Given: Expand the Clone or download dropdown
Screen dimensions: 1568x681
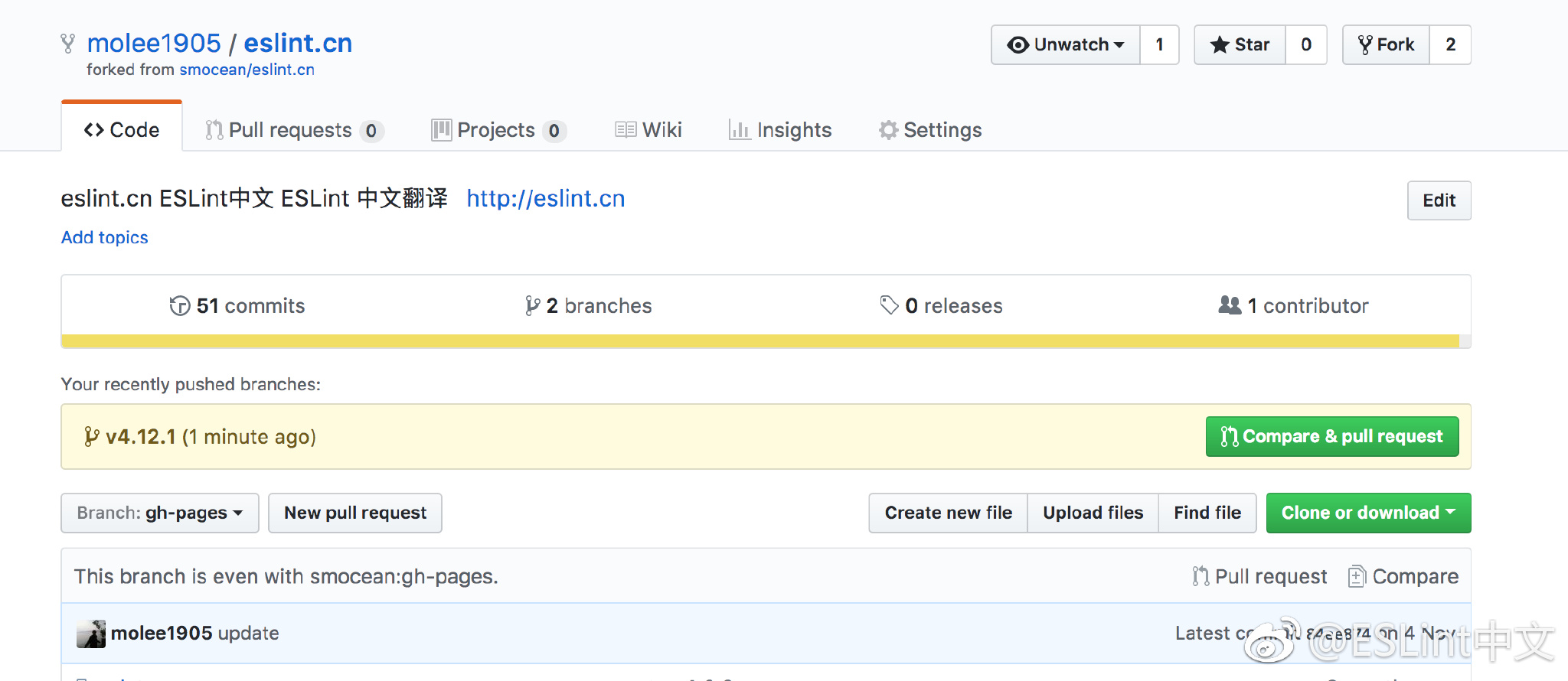Looking at the screenshot, I should (1368, 513).
